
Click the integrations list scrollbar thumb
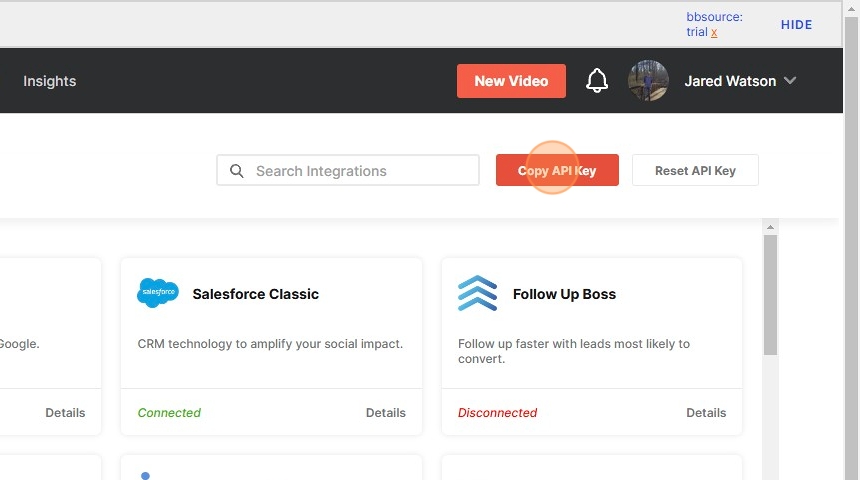tap(770, 295)
